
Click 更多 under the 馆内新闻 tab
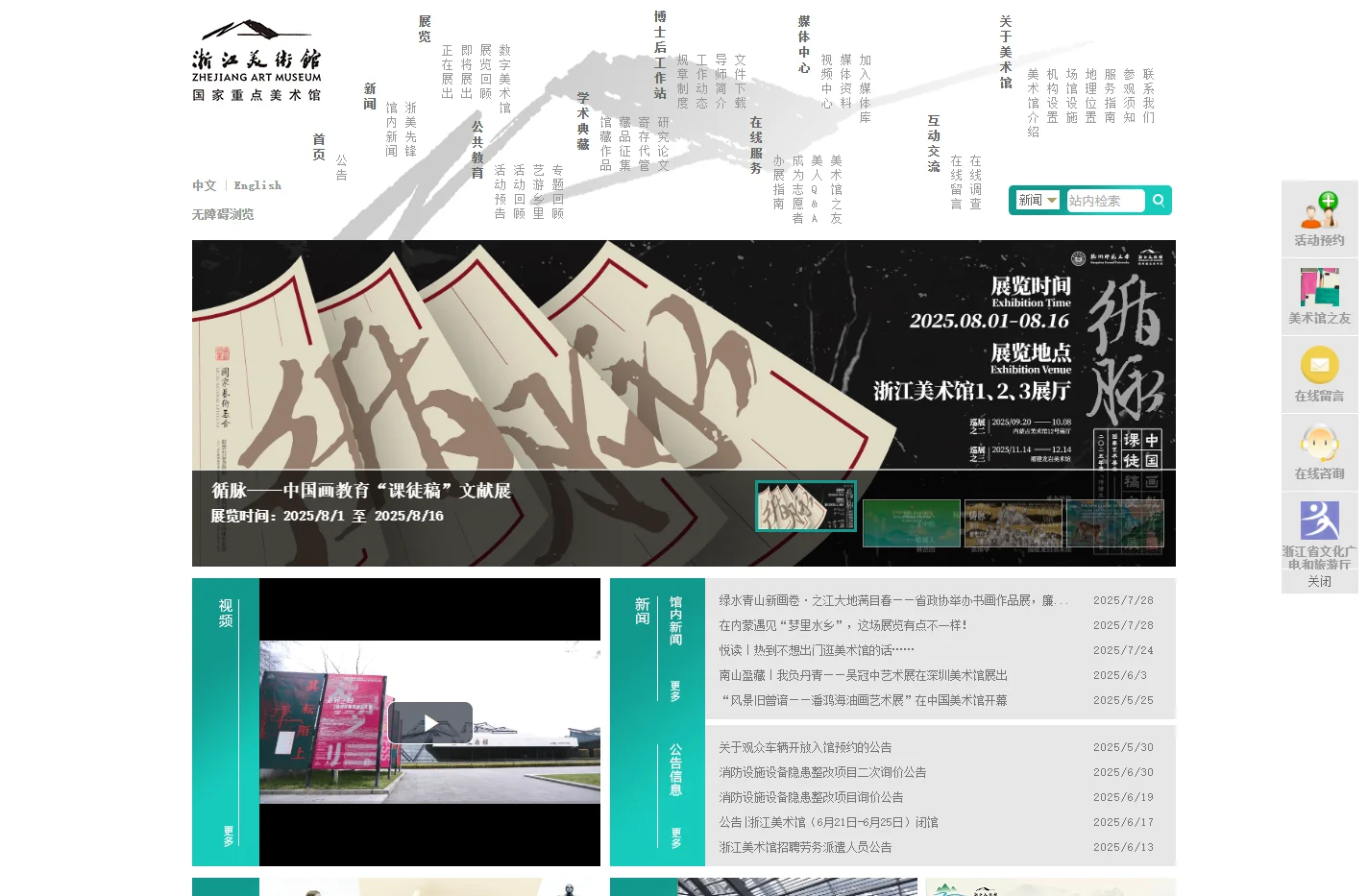675,690
